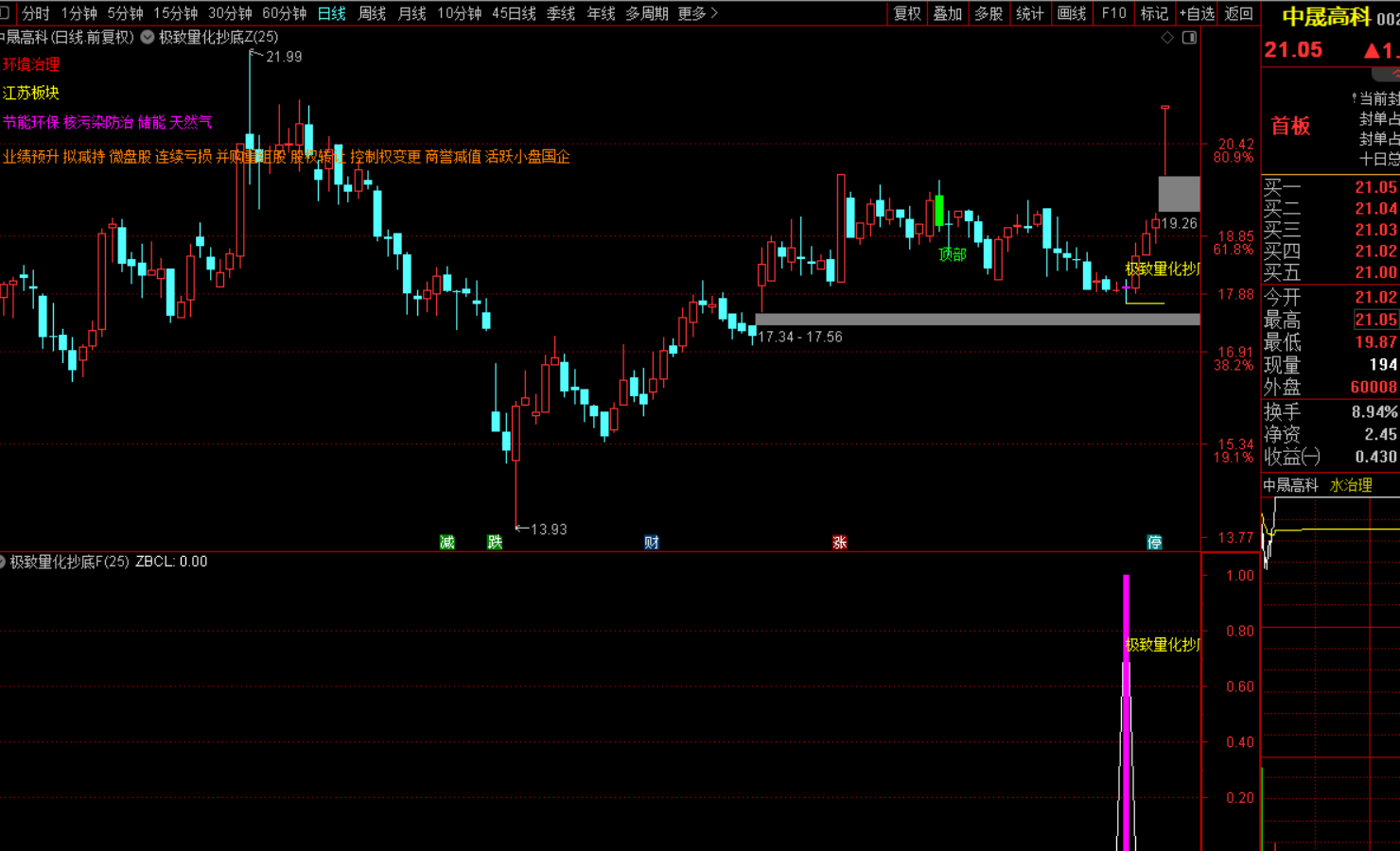
Task: Click the green 跌 event marker
Action: click(495, 542)
